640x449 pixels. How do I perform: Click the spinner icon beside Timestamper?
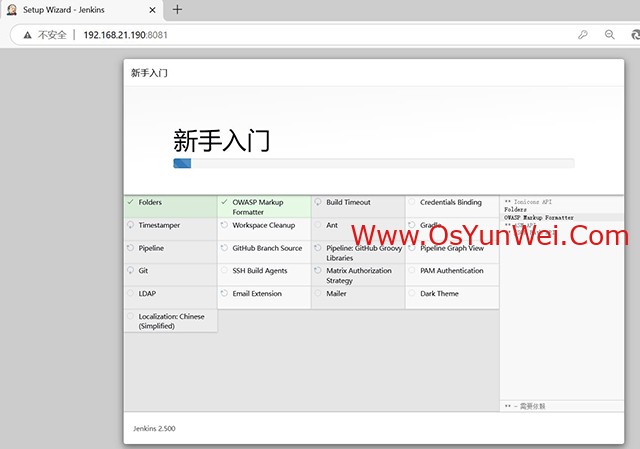(x=130, y=224)
